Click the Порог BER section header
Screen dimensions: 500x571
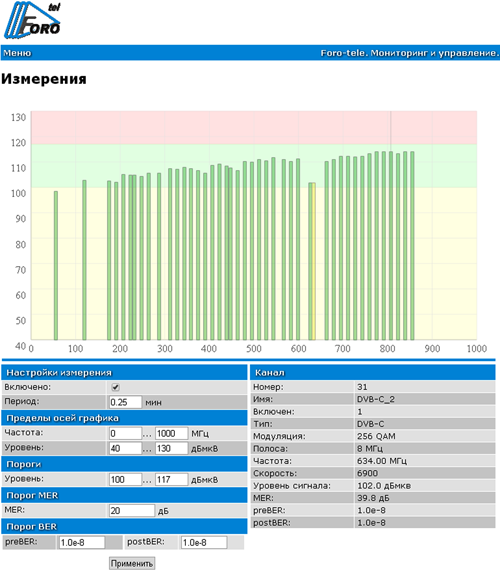[x=124, y=527]
